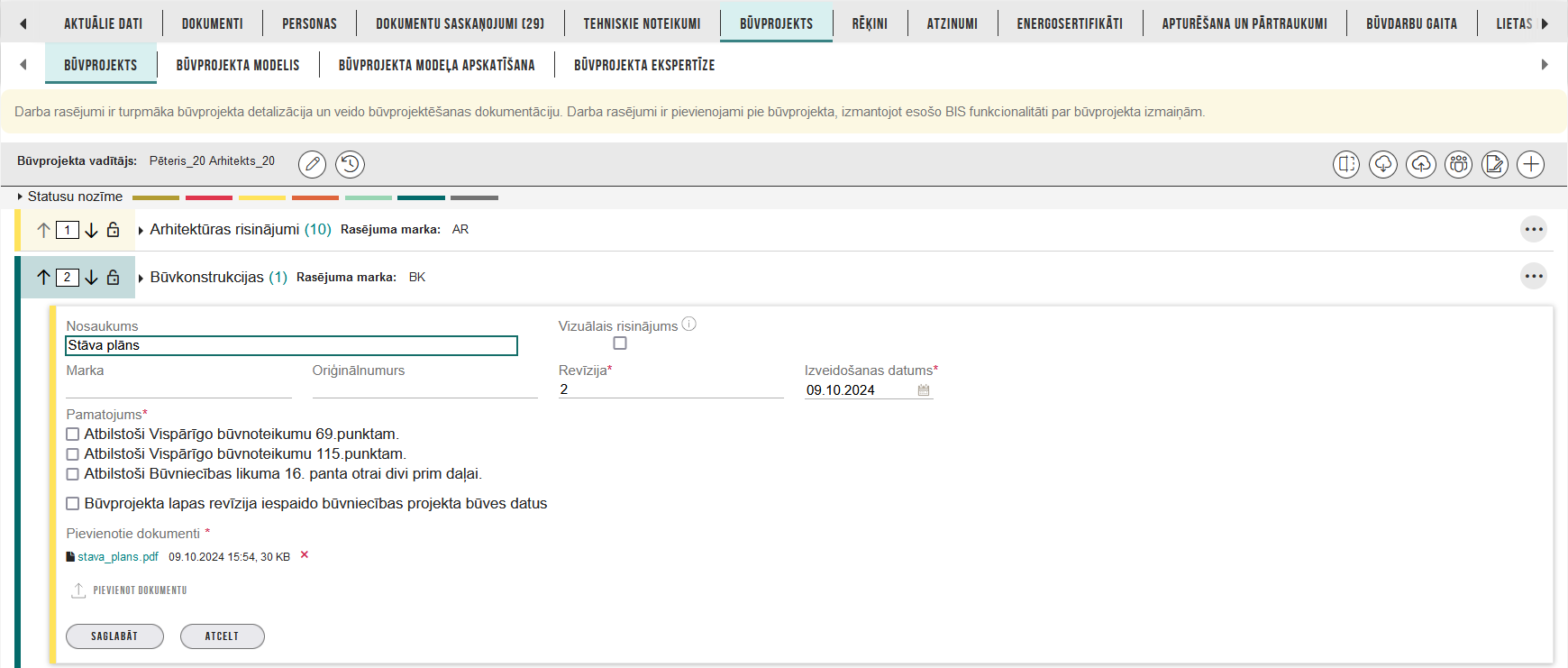This screenshot has height=668, width=1568.
Task: Toggle the lock icon on Būvkonstrukcijas row
Action: [114, 277]
